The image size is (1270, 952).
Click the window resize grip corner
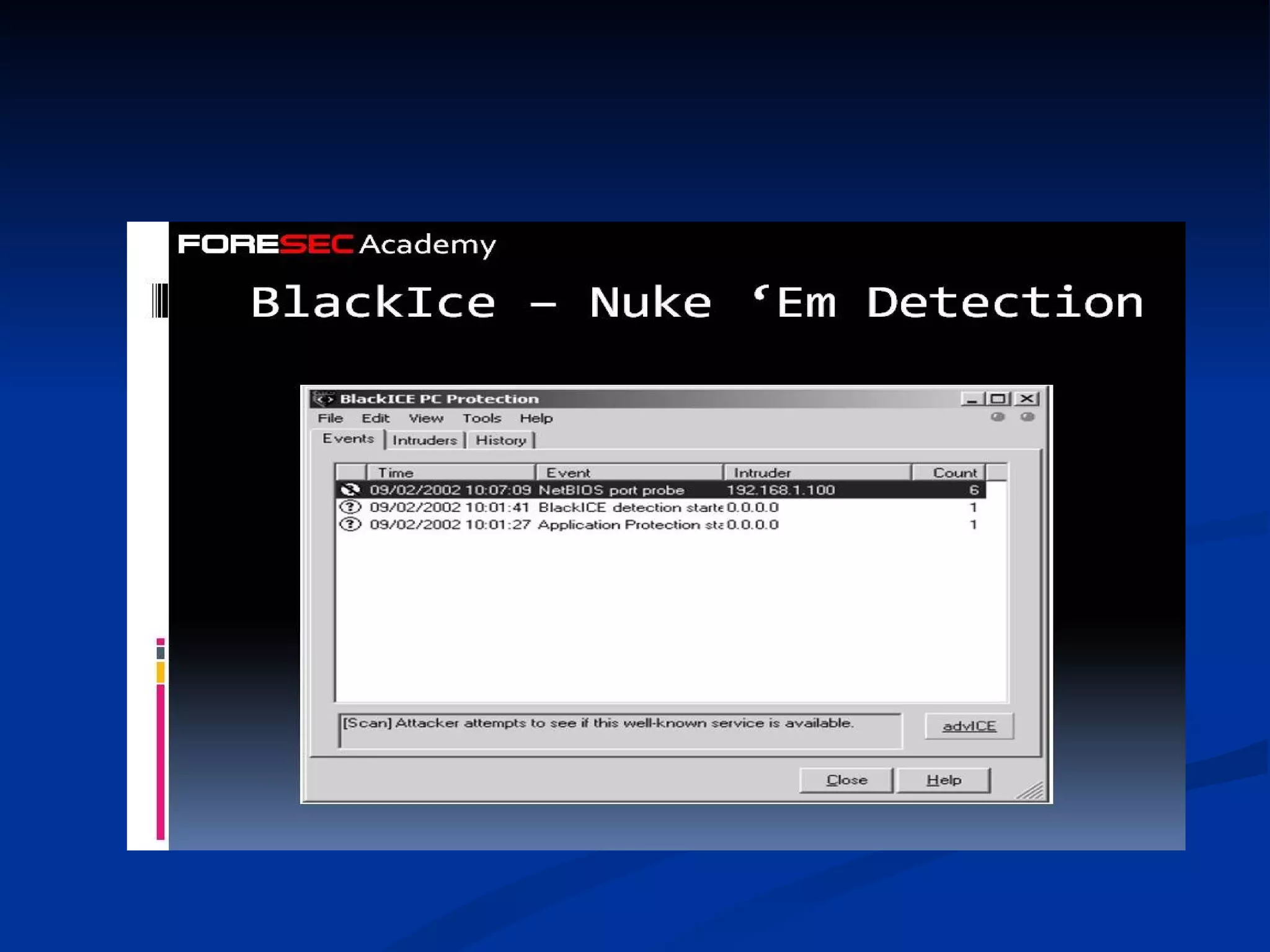tap(1032, 791)
